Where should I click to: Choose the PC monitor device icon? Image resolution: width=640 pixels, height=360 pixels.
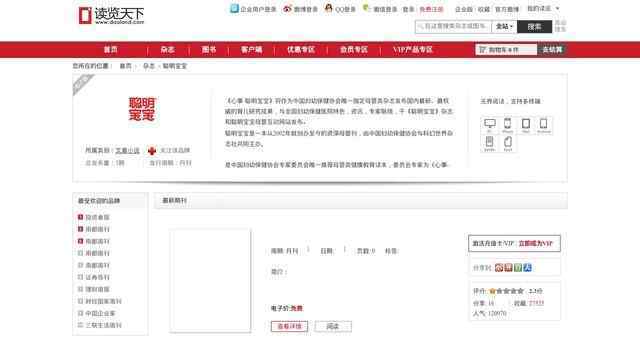coord(489,125)
